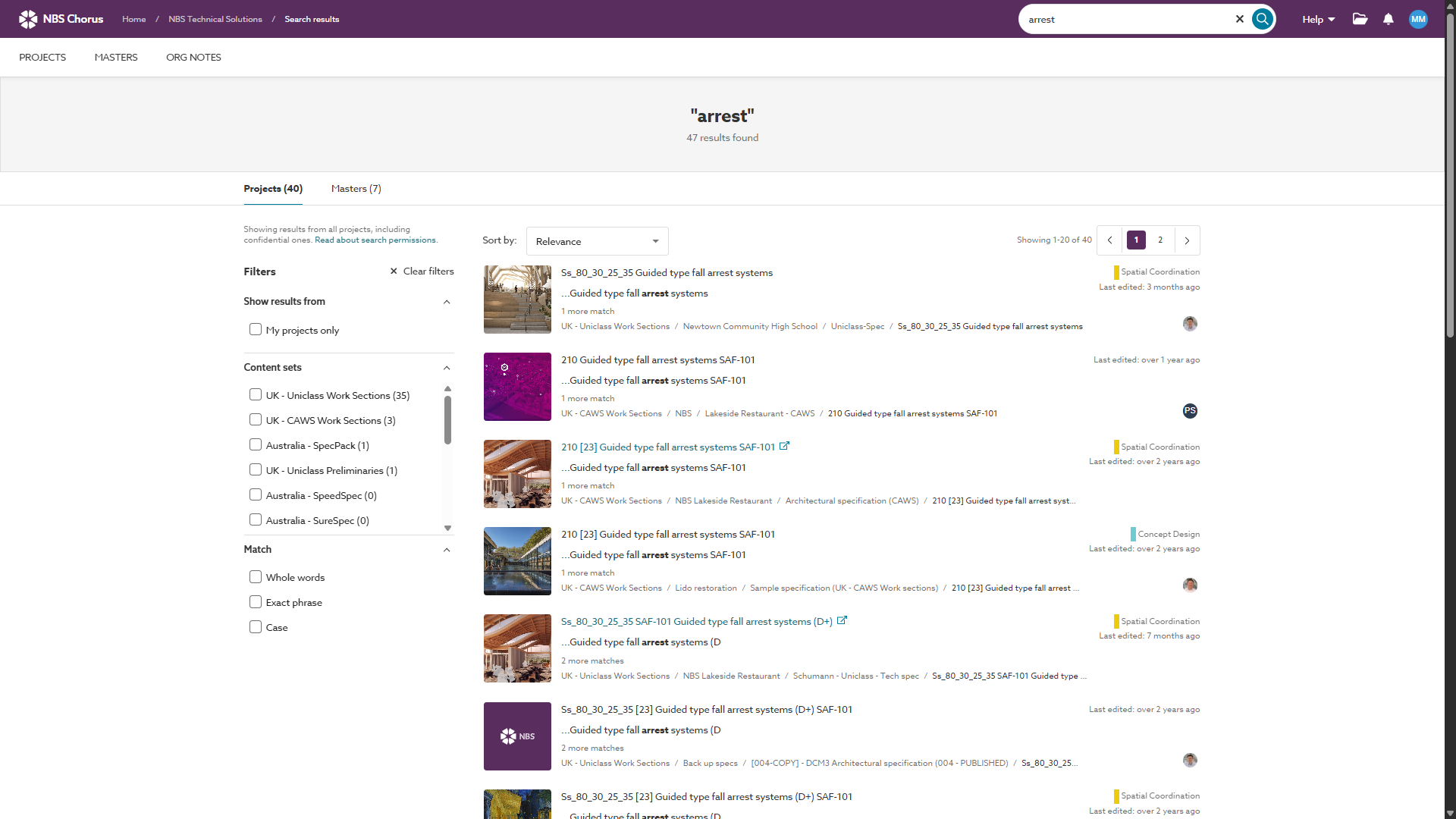1456x819 pixels.
Task: Click the NBS Chorus logo
Action: pos(61,19)
